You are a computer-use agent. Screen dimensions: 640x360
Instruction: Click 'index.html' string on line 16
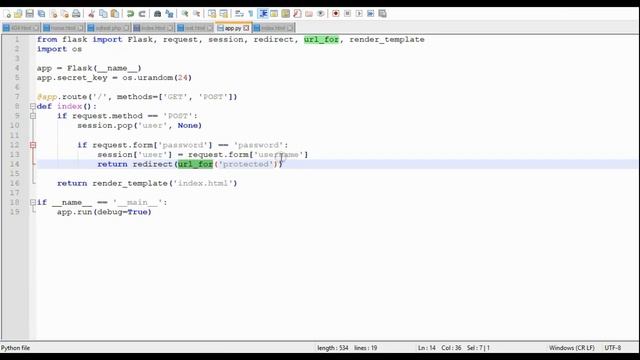pos(203,183)
